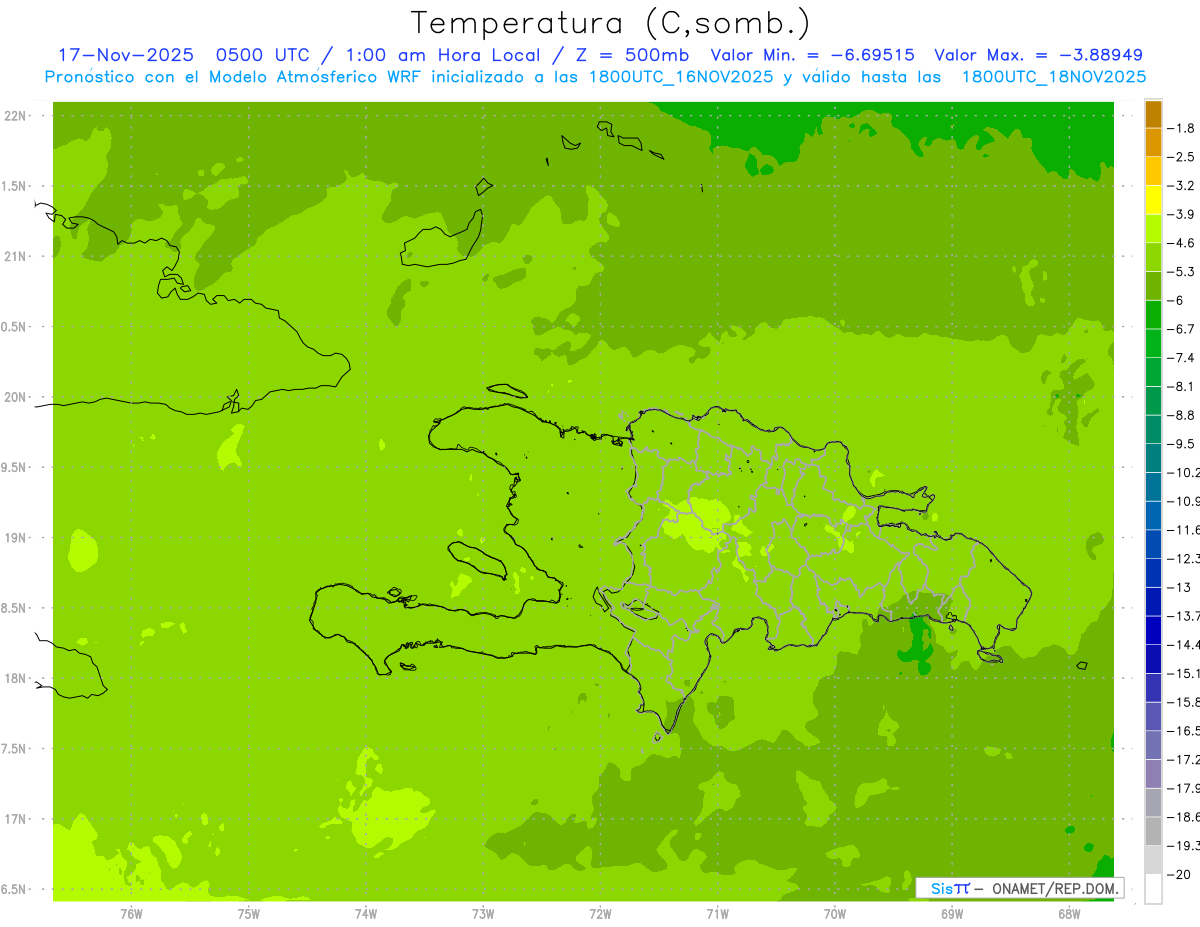The width and height of the screenshot is (1200, 927).
Task: Click the '-3.9' color scale label
Action: click(x=1183, y=214)
